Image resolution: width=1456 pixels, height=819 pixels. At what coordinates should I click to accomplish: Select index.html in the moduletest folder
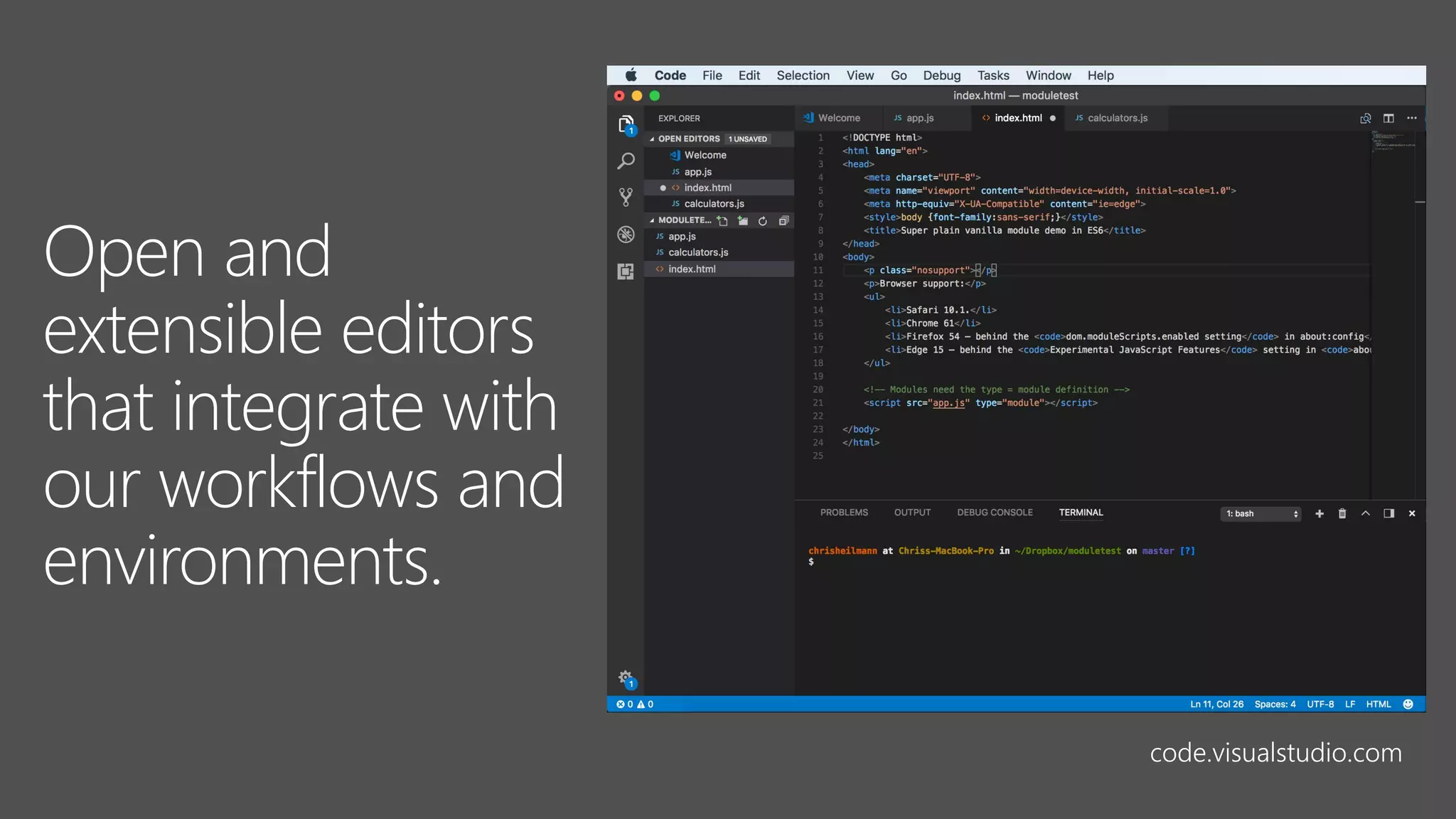(x=719, y=269)
